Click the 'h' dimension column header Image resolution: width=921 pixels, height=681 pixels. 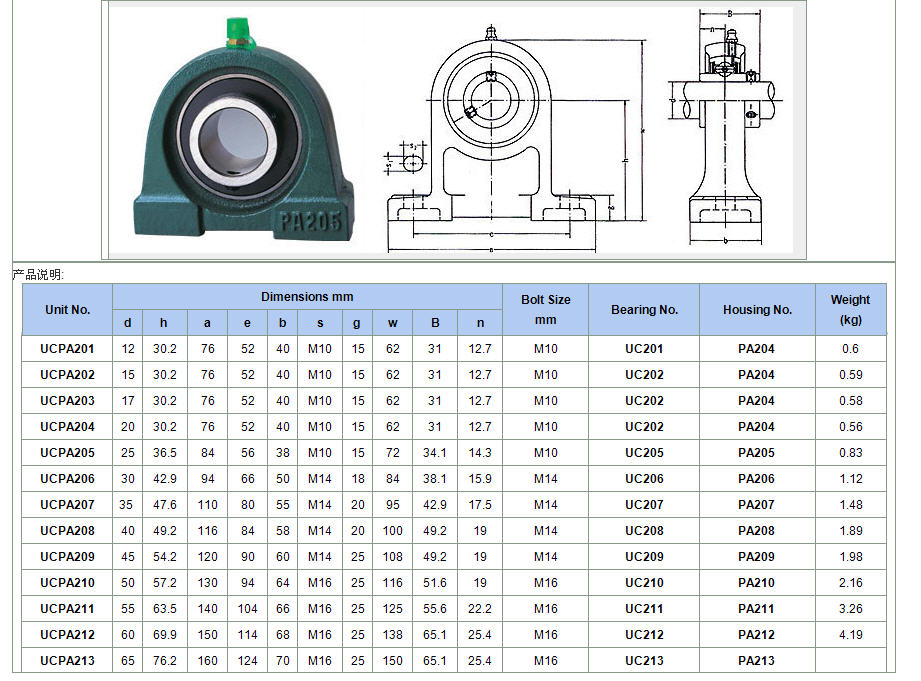tap(164, 323)
